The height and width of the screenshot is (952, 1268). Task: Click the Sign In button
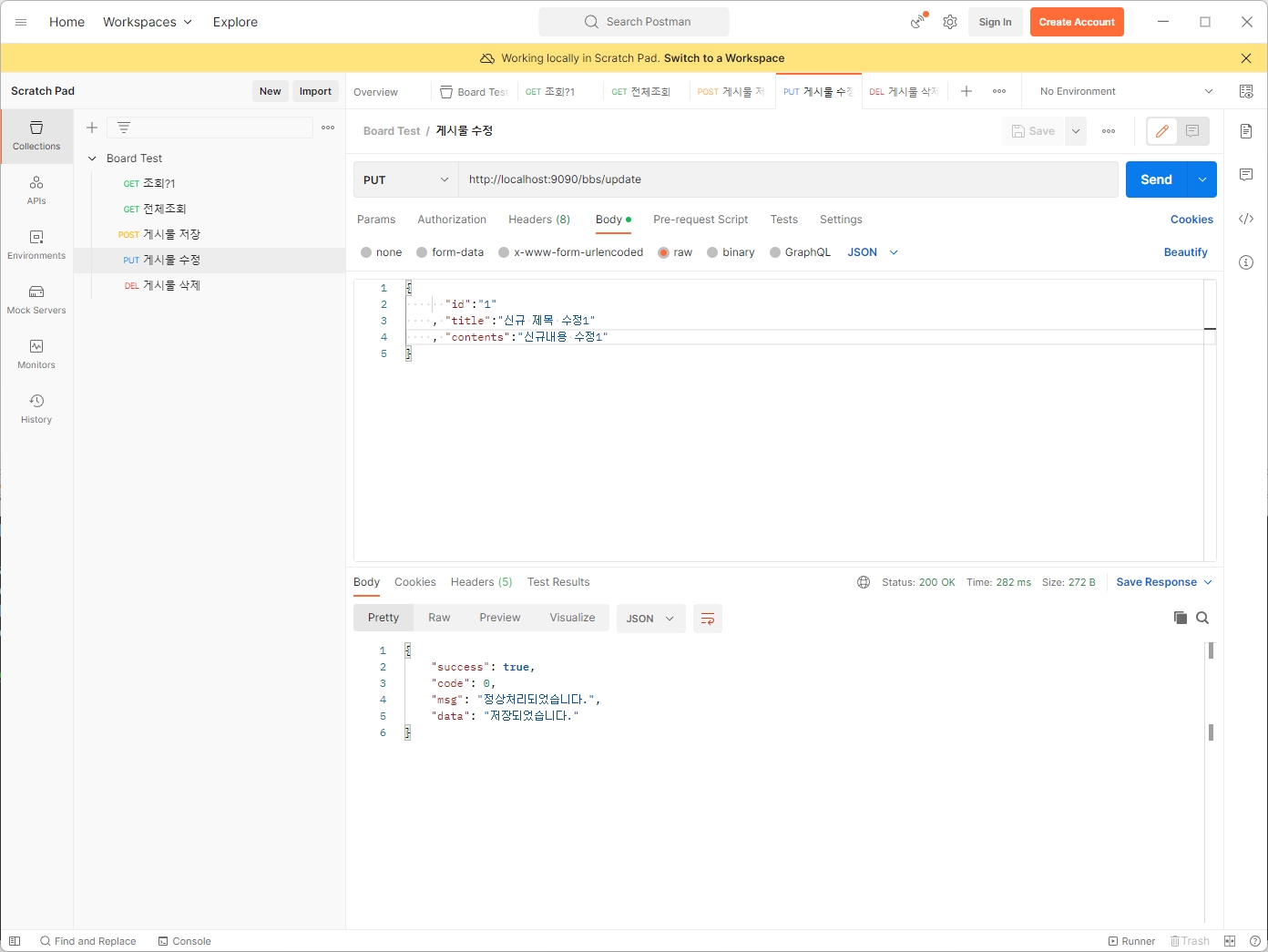[x=995, y=22]
